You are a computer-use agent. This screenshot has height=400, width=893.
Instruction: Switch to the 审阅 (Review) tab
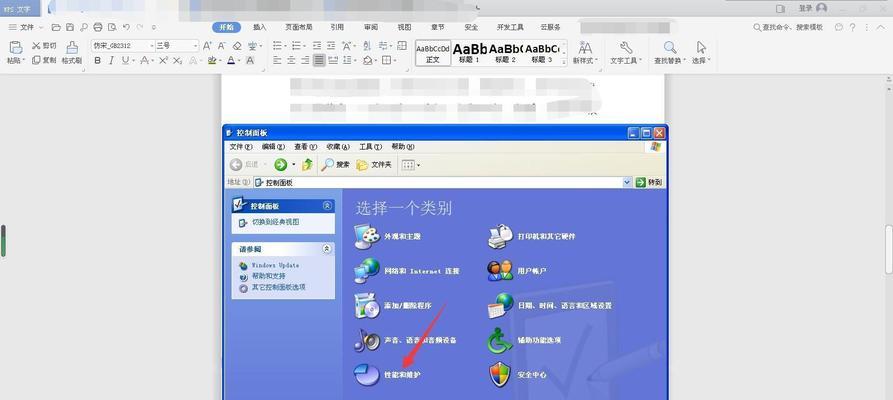coord(371,27)
